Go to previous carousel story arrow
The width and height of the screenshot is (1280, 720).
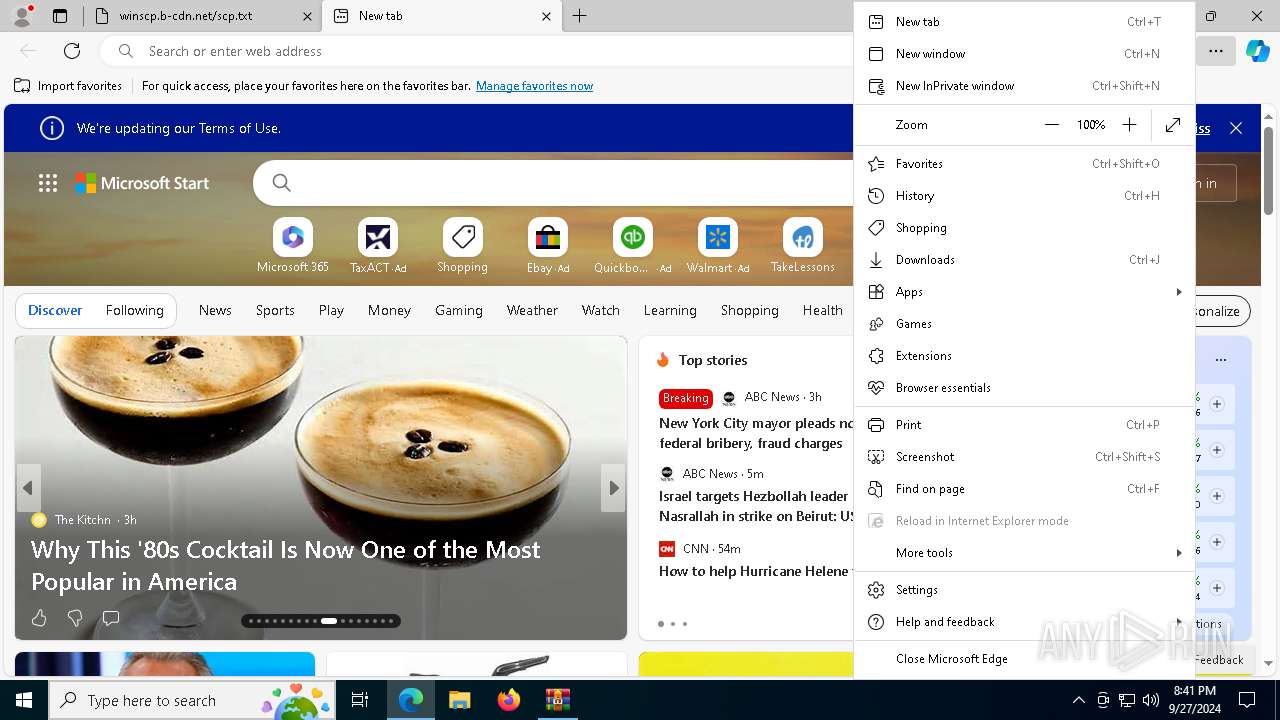coord(28,488)
